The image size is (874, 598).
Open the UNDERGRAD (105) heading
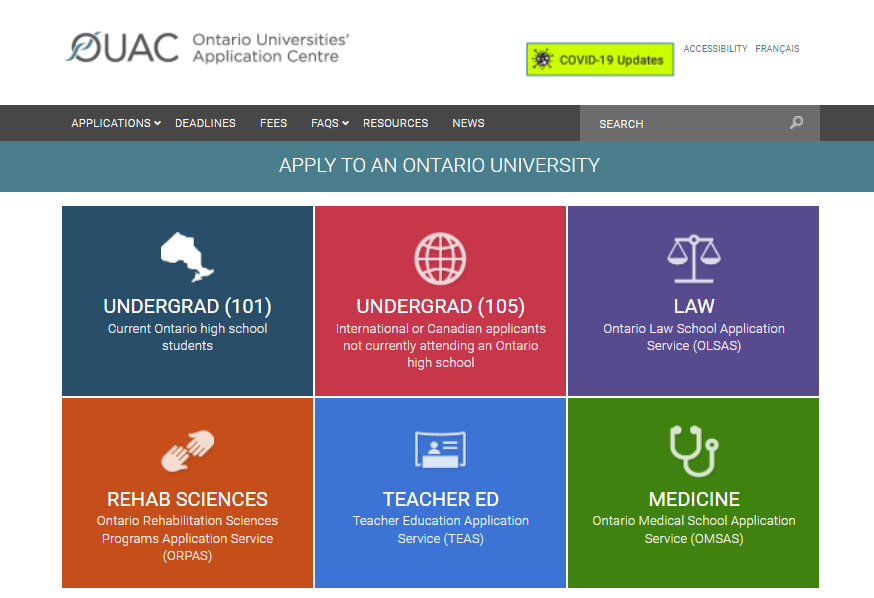pyautogui.click(x=440, y=306)
